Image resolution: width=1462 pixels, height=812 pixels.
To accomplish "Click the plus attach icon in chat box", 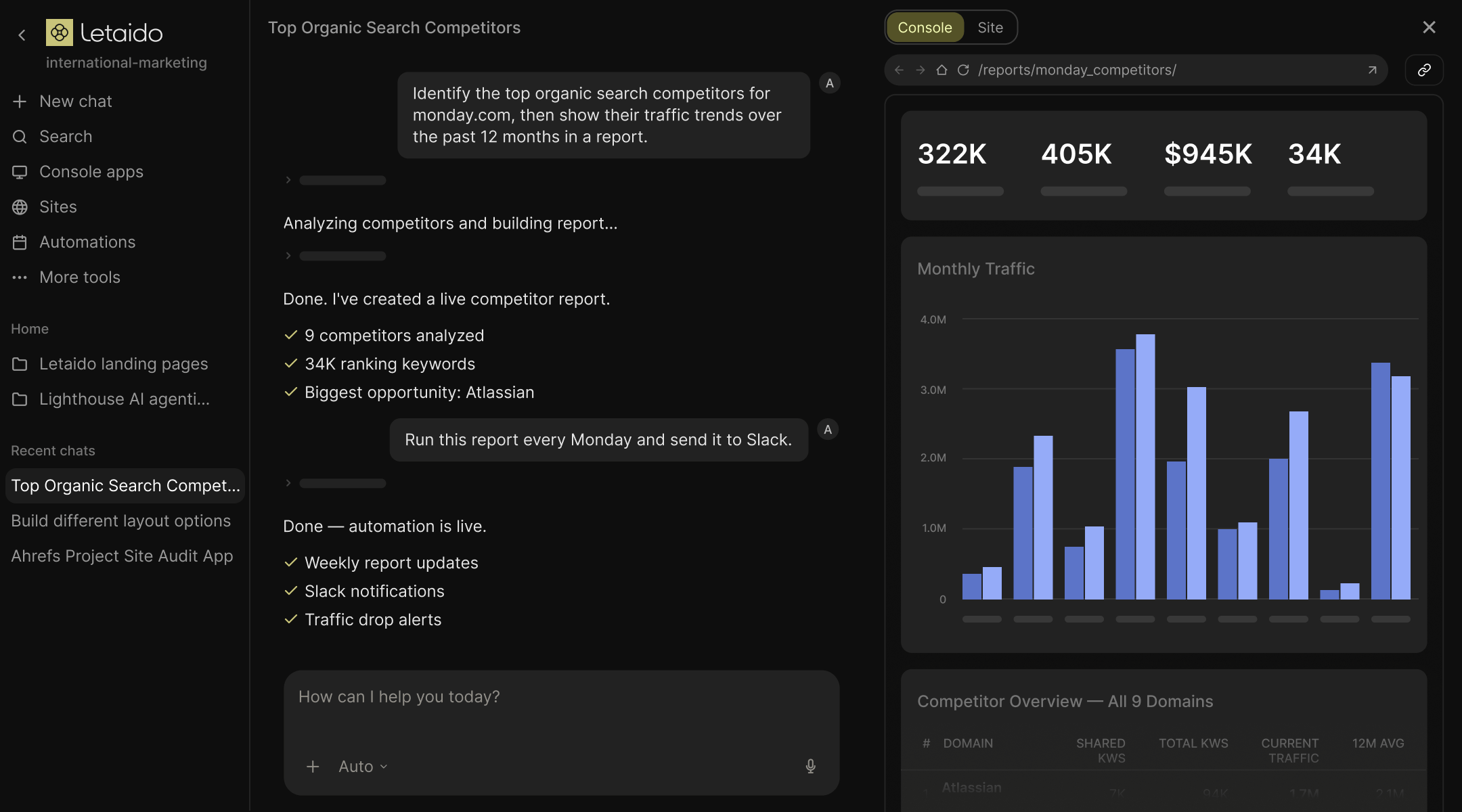I will [313, 766].
